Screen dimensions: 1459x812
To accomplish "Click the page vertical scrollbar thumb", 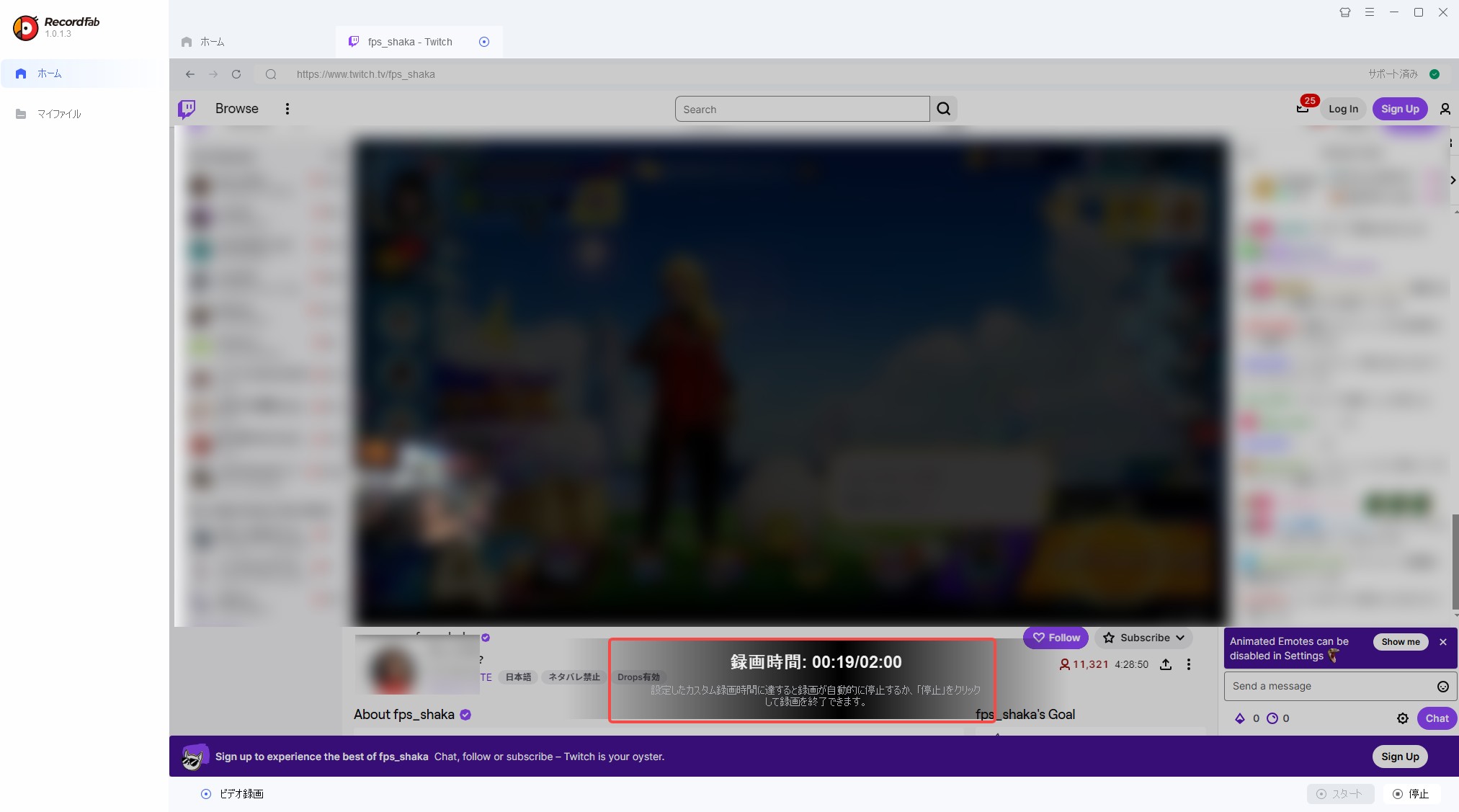I will tap(1455, 562).
